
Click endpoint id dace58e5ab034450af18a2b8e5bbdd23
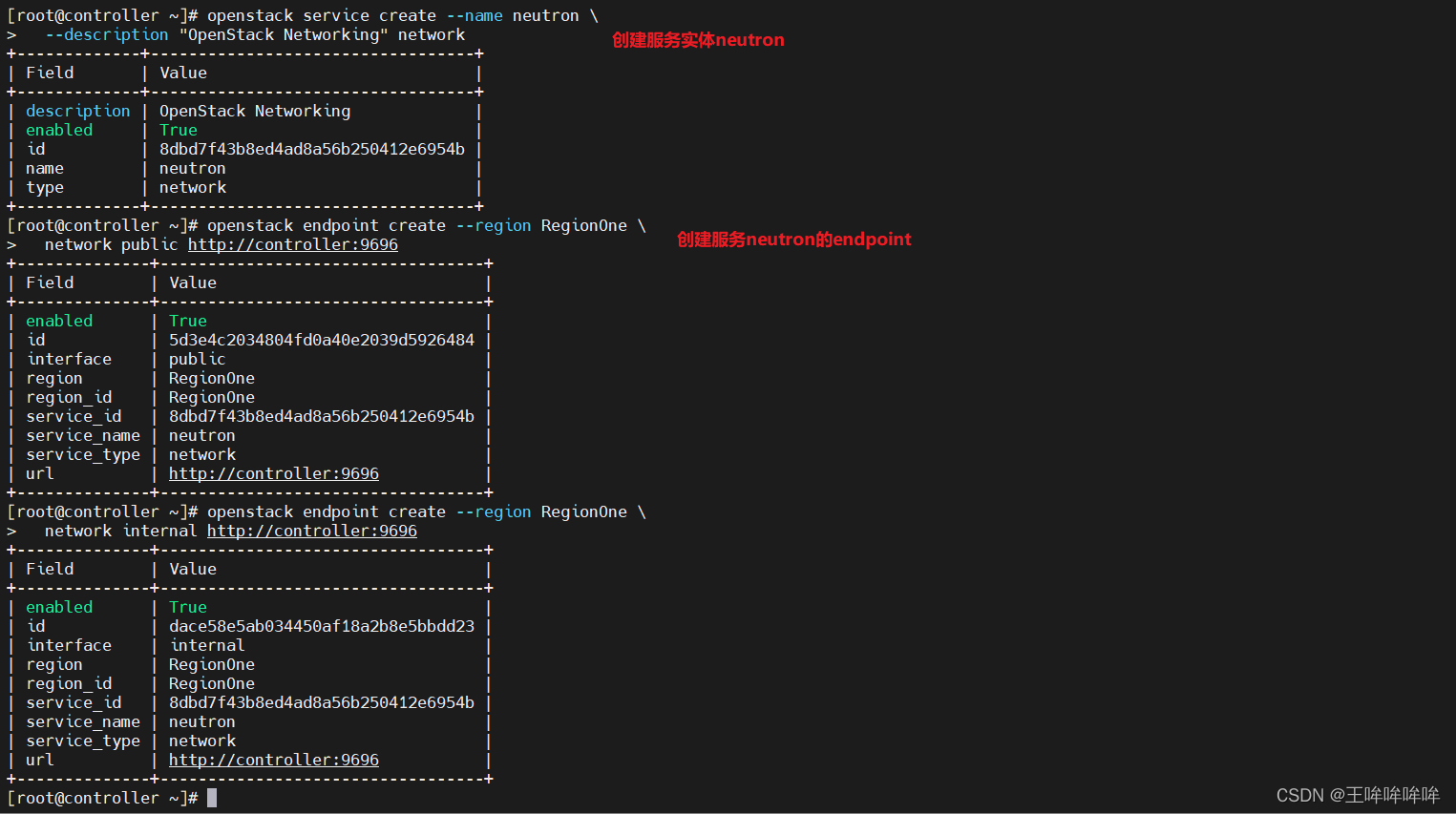pyautogui.click(x=322, y=626)
